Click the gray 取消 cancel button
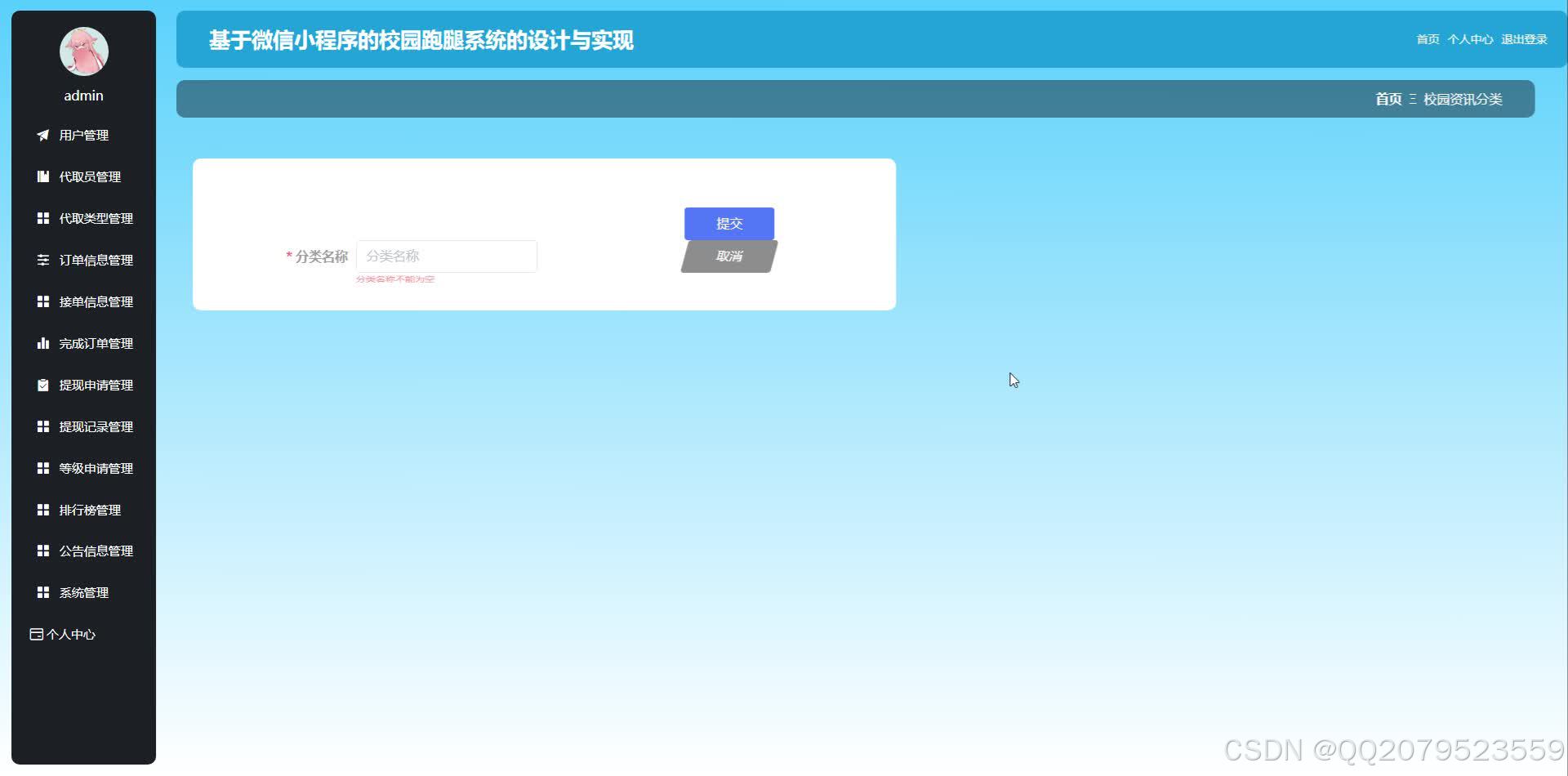The image size is (1568, 776). tap(728, 256)
